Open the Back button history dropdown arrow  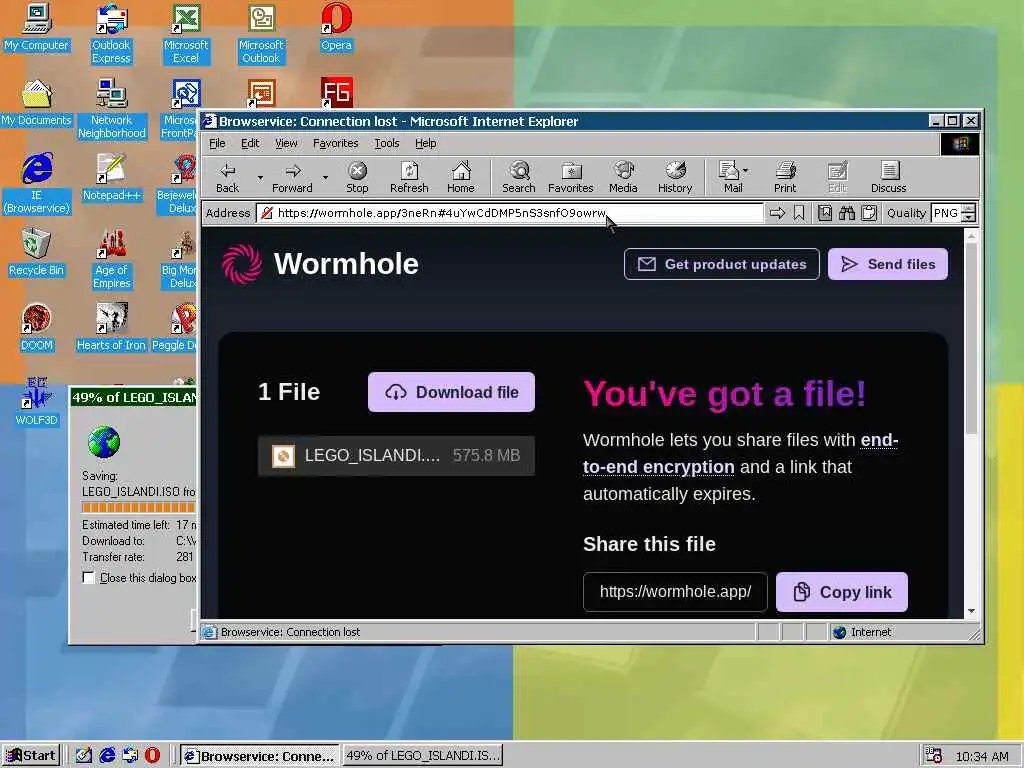tap(260, 178)
